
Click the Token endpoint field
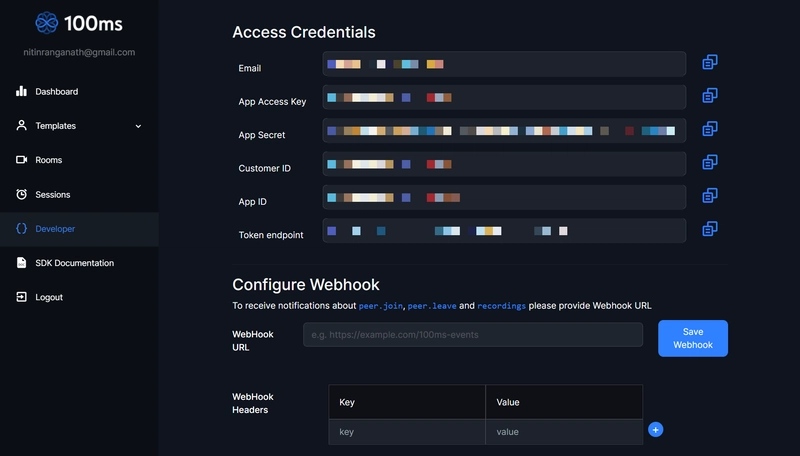tap(504, 231)
